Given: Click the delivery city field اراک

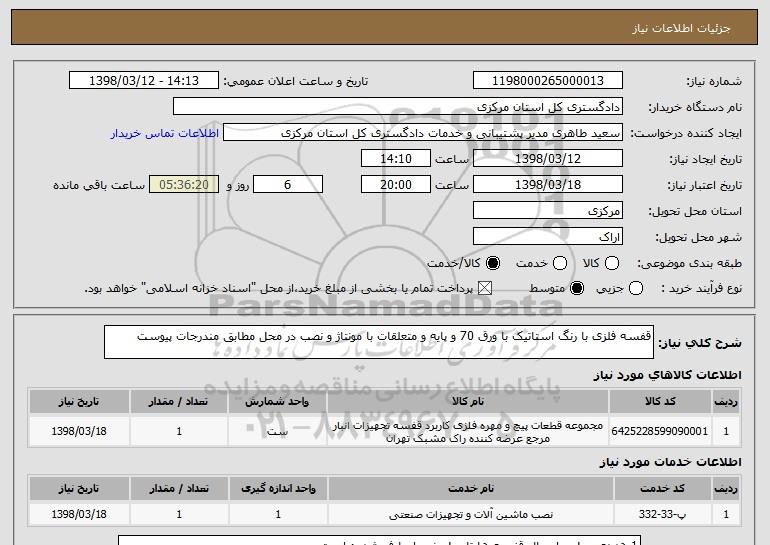Looking at the screenshot, I should pyautogui.click(x=548, y=237).
